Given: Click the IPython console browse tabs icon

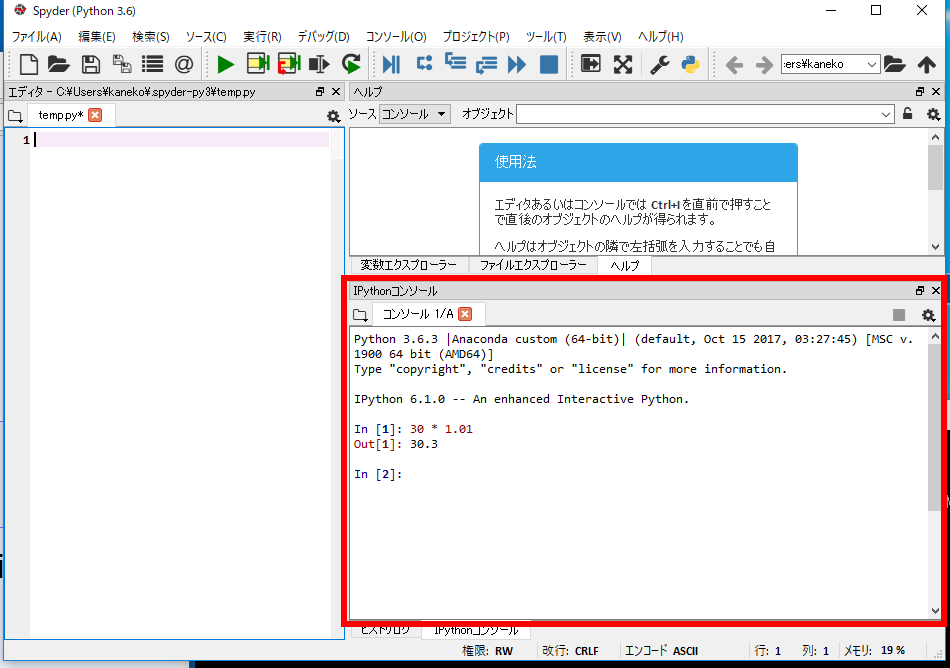Looking at the screenshot, I should tap(360, 315).
